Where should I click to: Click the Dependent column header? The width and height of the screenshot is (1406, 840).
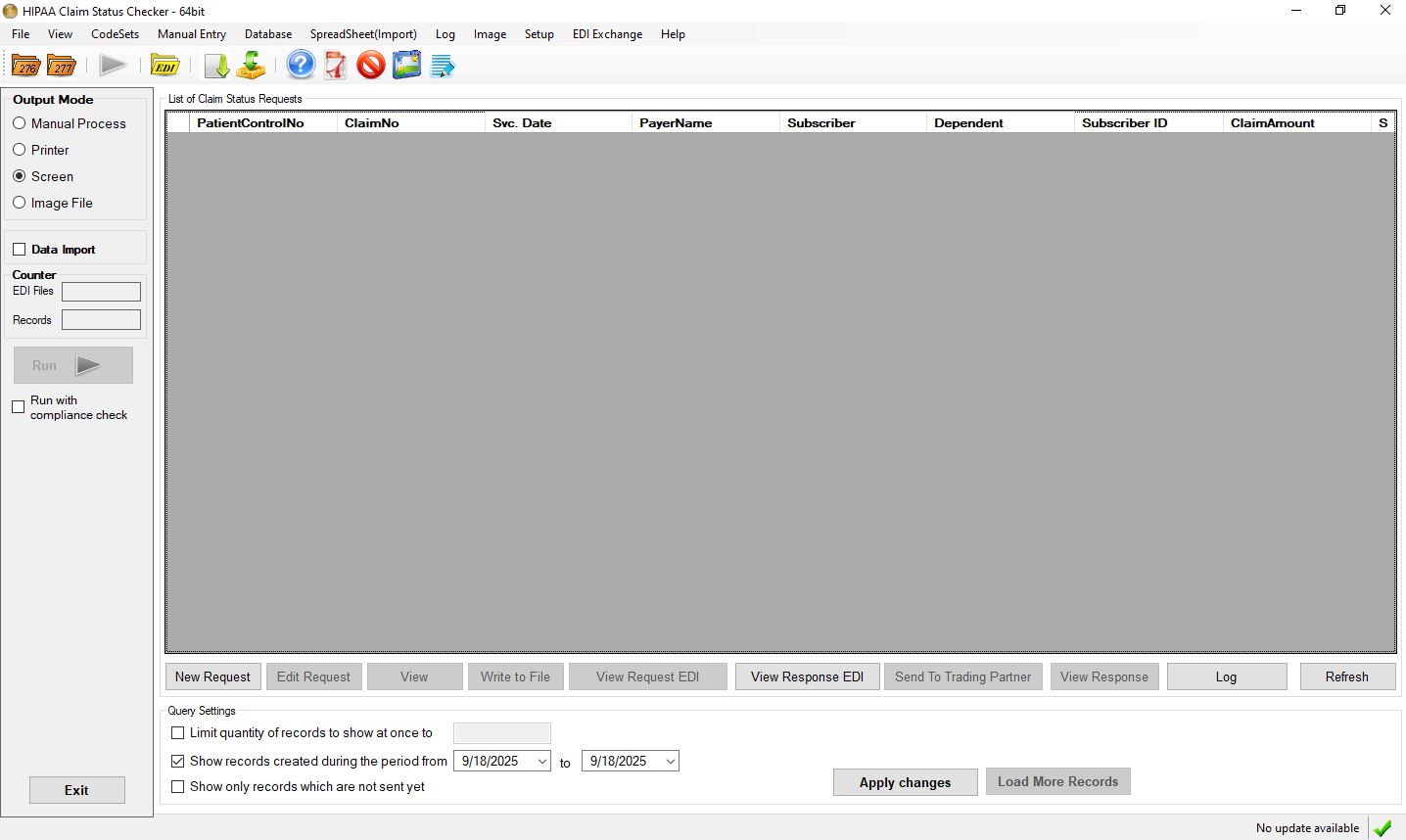coord(1001,122)
